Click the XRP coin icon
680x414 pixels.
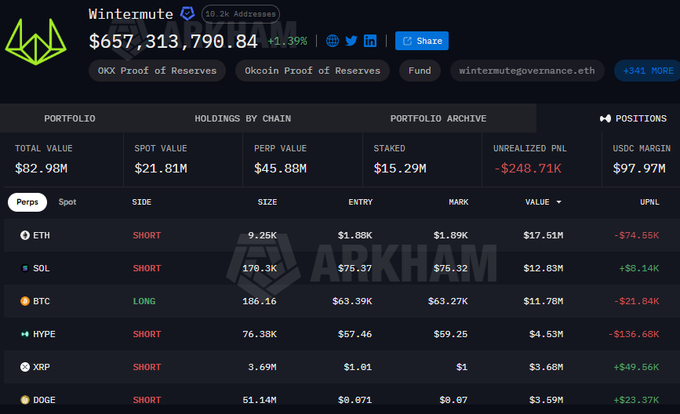pos(25,367)
